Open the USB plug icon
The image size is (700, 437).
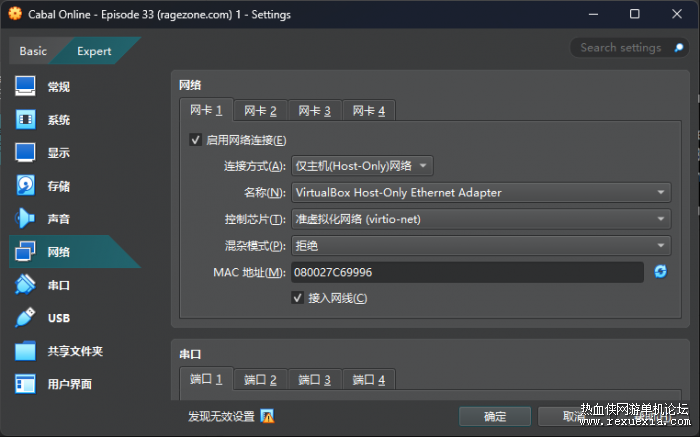pos(25,317)
